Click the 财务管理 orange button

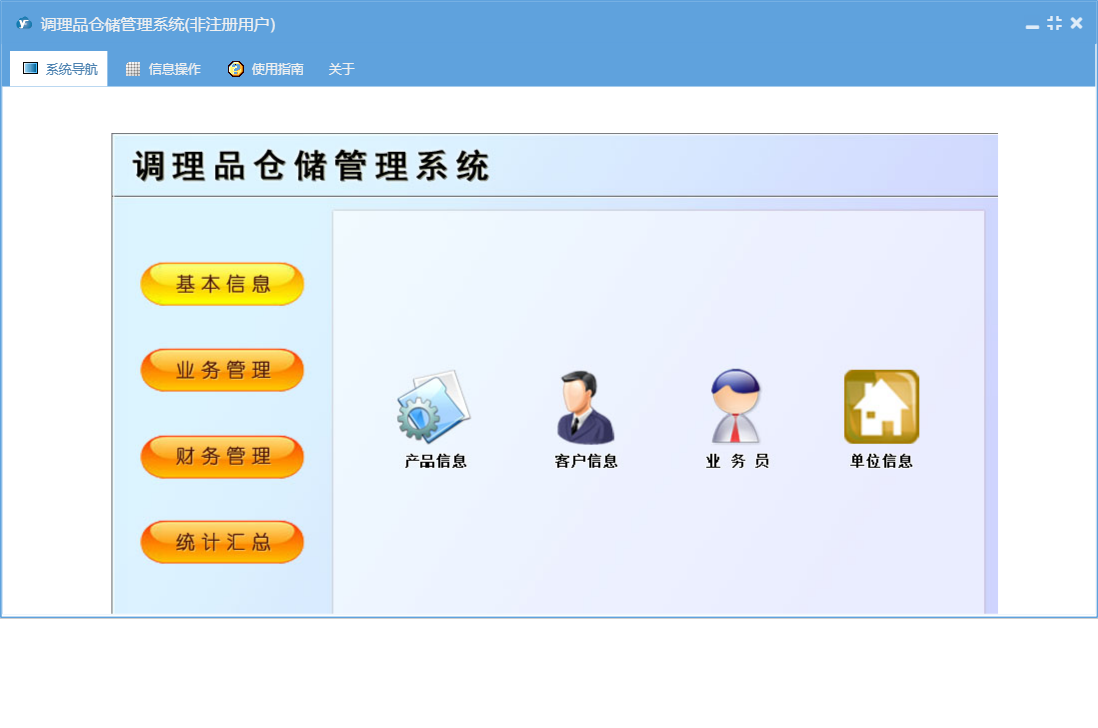click(222, 456)
